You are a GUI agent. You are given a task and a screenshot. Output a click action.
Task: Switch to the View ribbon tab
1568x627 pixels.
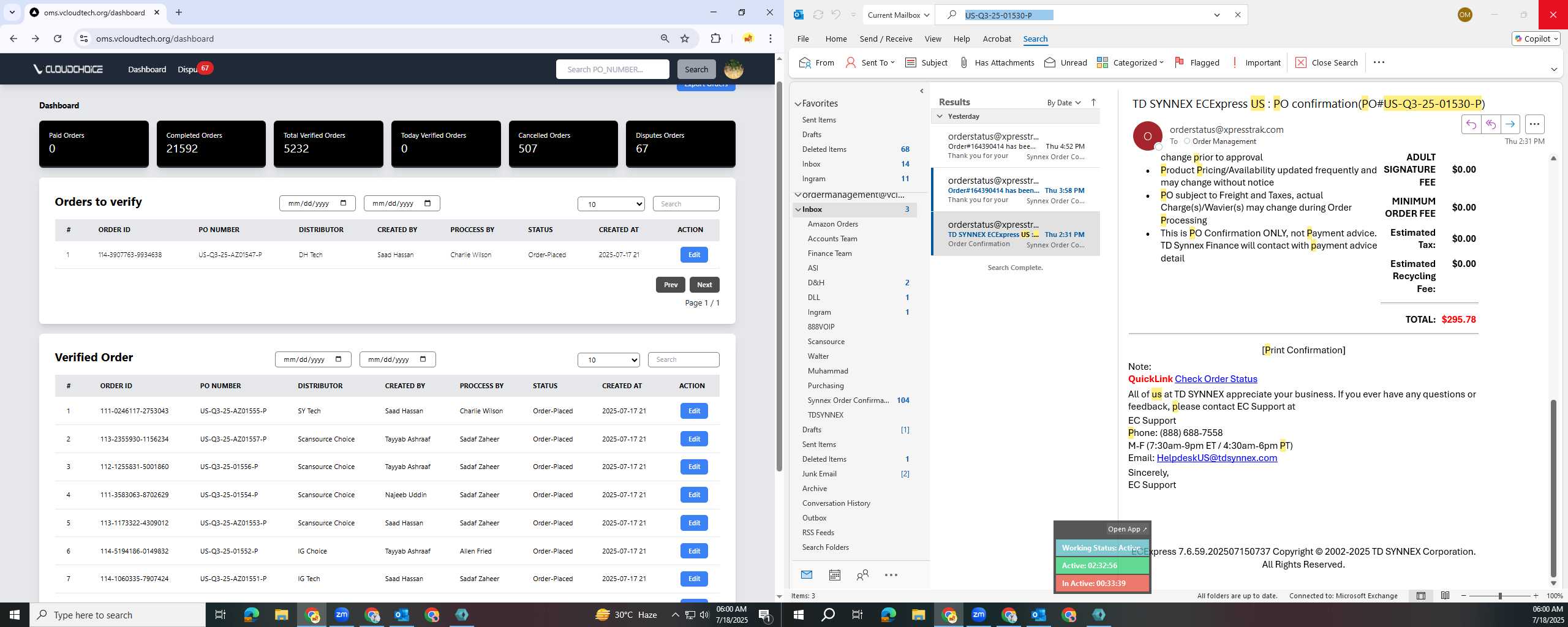coord(933,39)
